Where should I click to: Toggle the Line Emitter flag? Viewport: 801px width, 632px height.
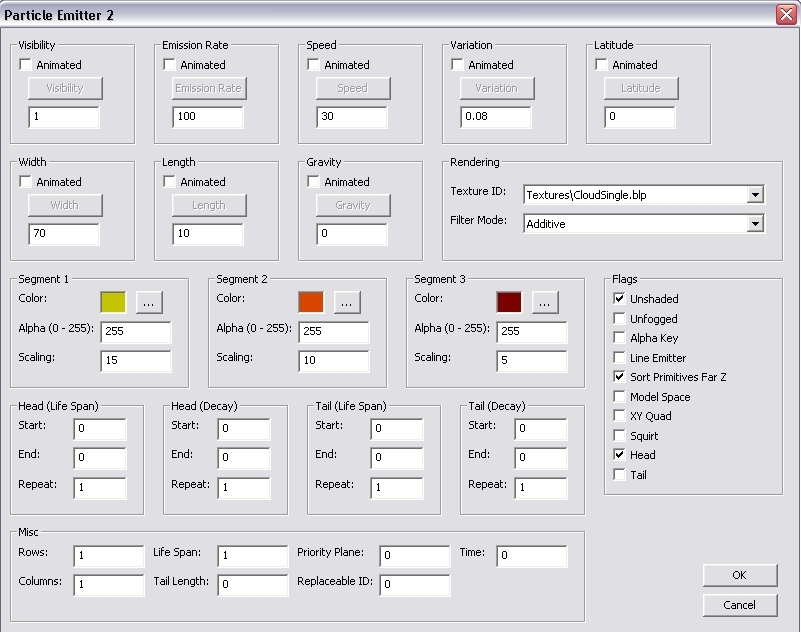coord(619,357)
